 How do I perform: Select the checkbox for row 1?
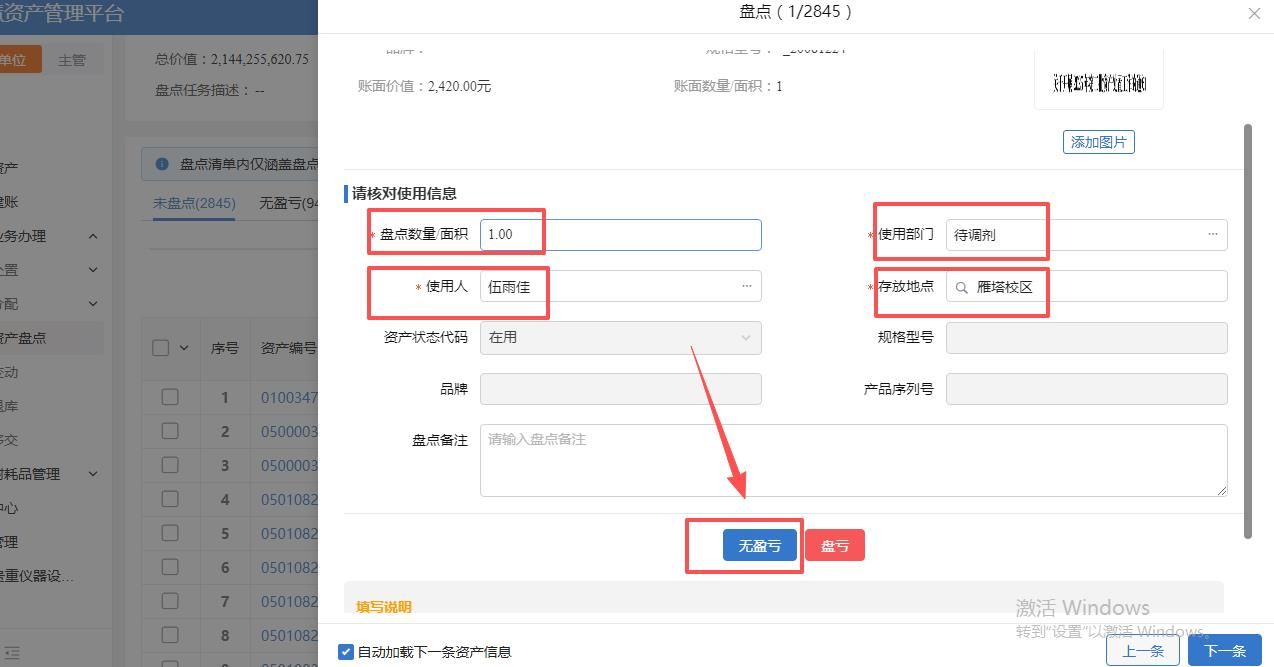[170, 397]
